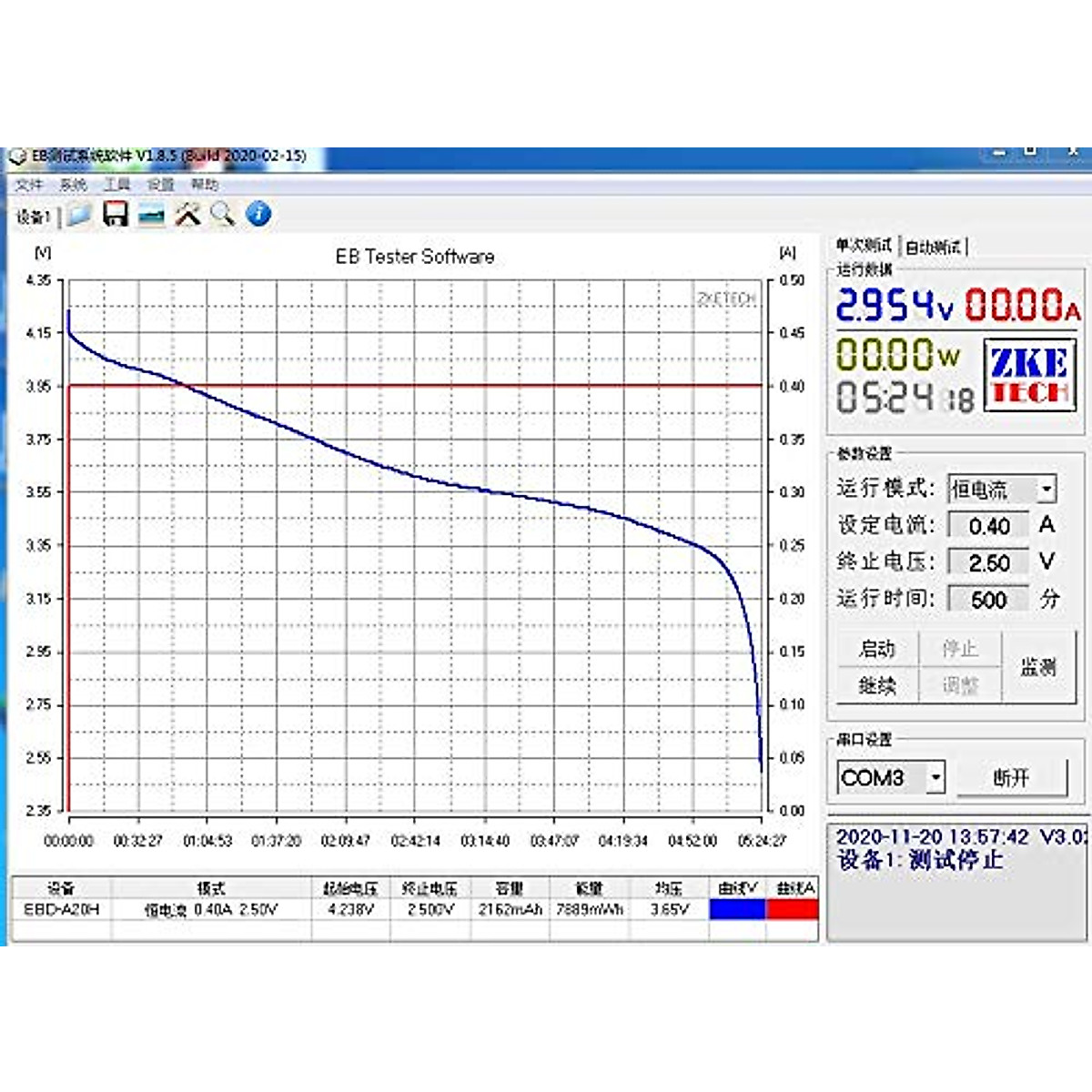Switch to the 自动测试 tab
The height and width of the screenshot is (1092, 1092).
pos(934,247)
